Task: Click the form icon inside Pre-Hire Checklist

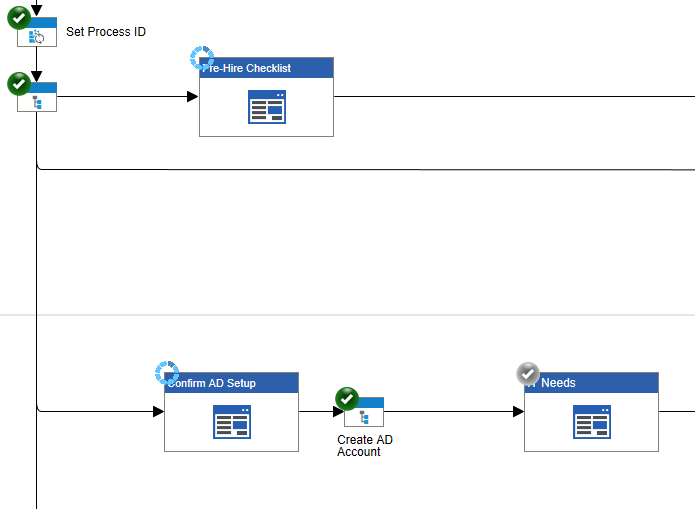Action: [266, 107]
